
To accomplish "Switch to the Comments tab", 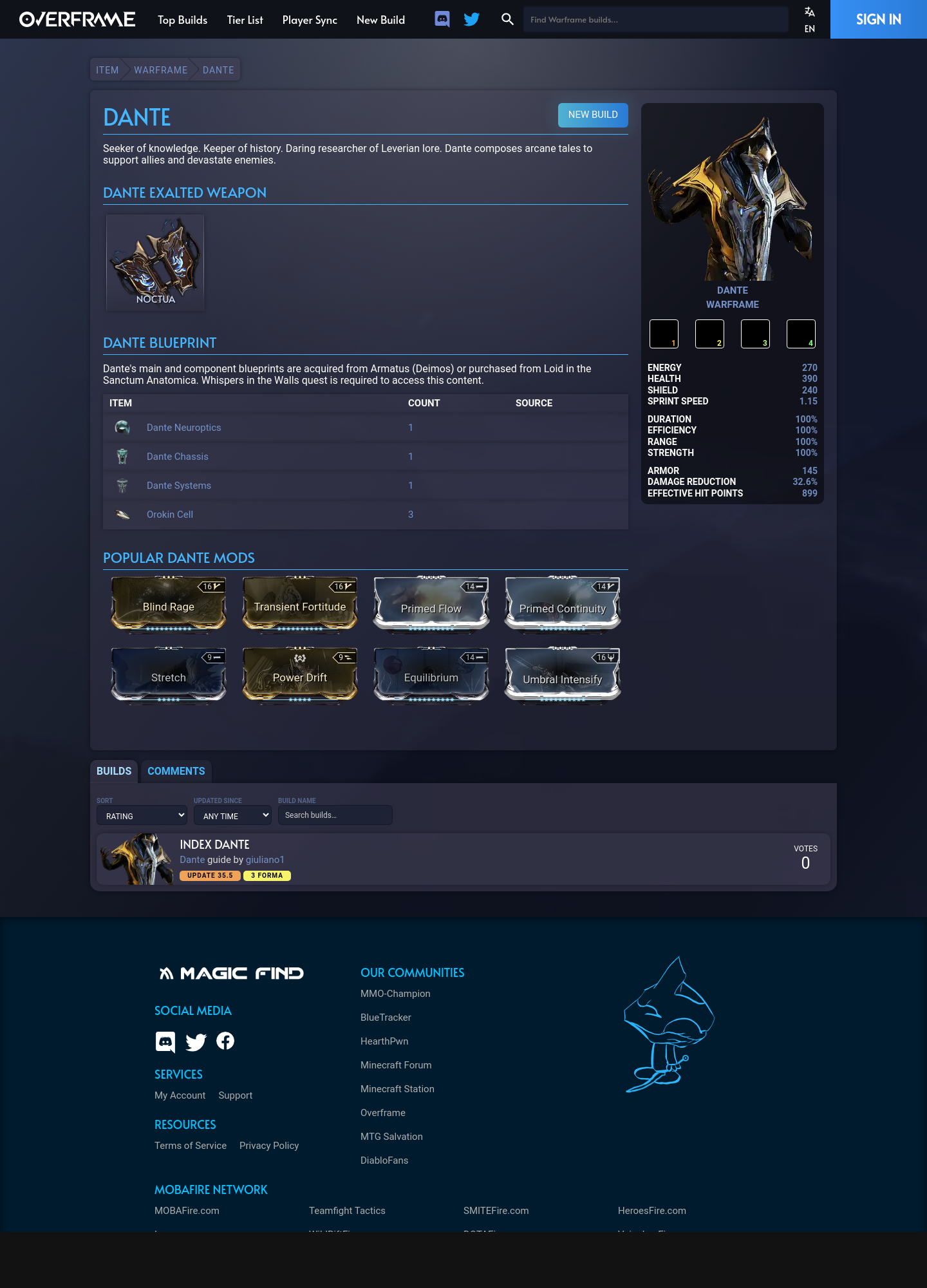I will tap(176, 771).
